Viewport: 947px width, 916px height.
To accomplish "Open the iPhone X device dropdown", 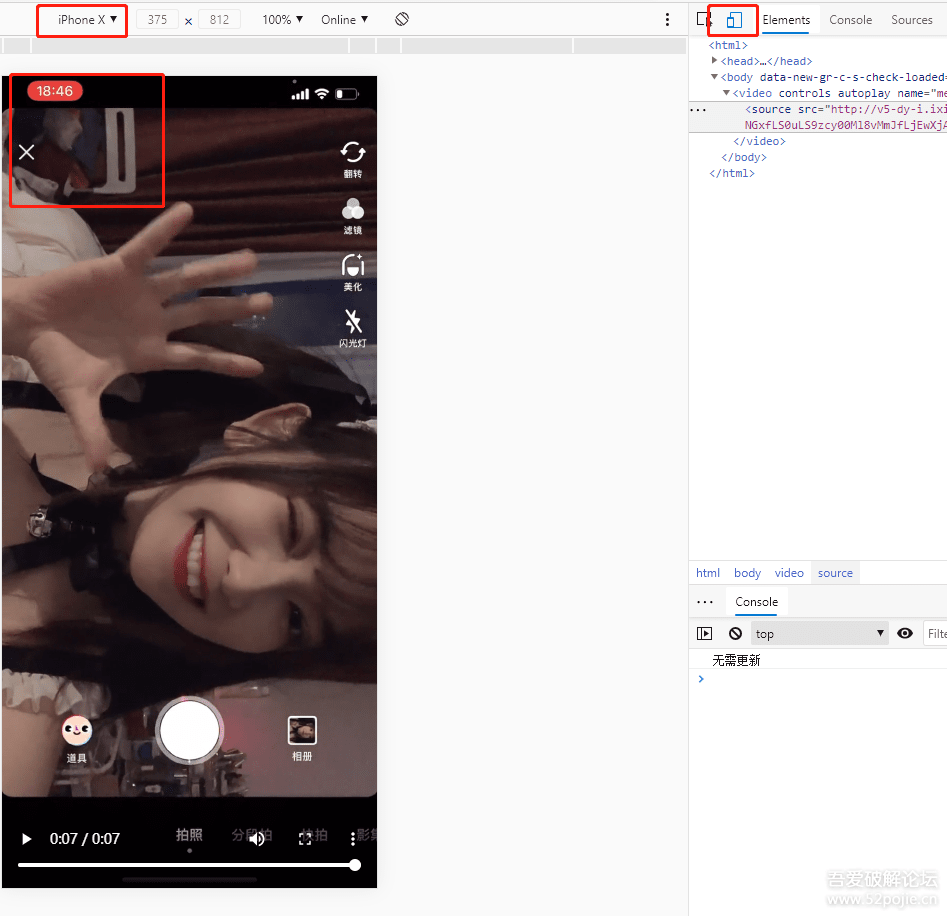I will [x=87, y=20].
